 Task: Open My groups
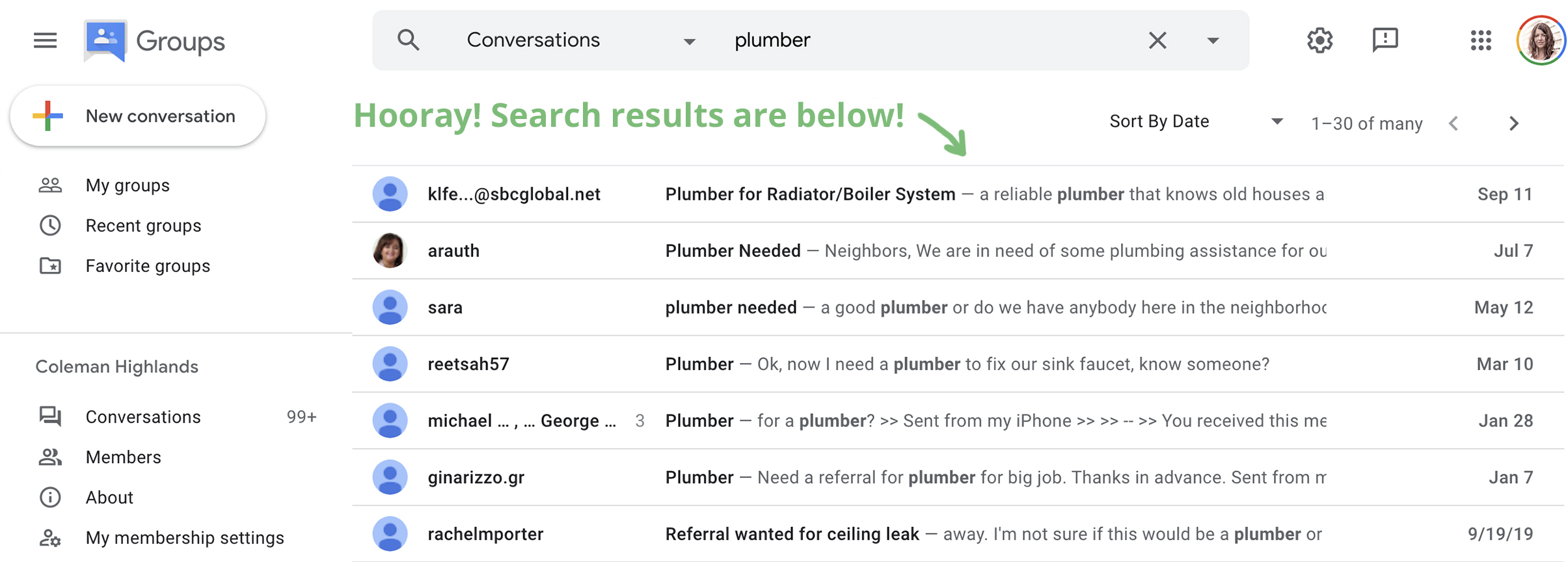click(x=128, y=185)
